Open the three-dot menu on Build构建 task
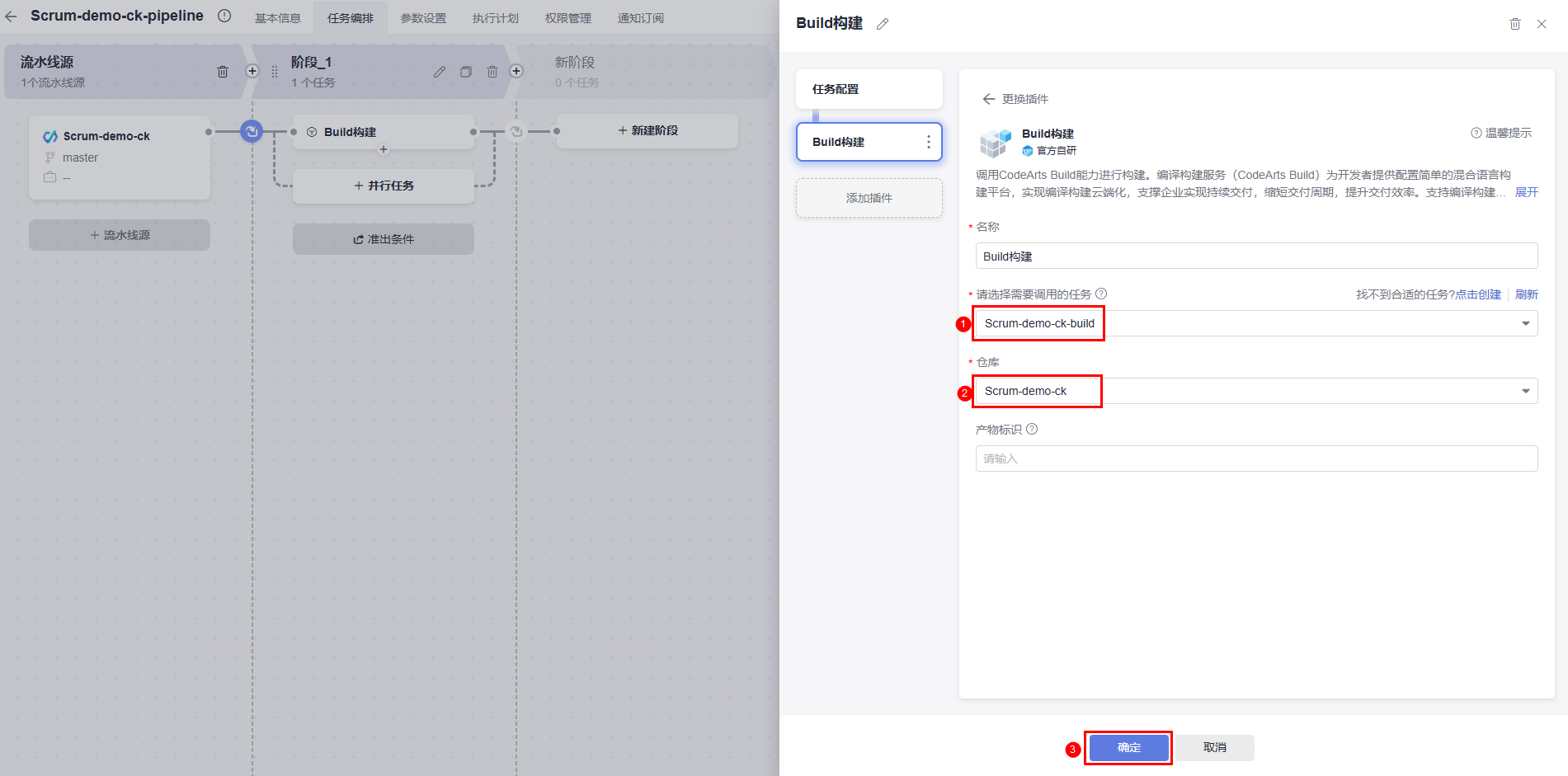The width and height of the screenshot is (1568, 776). tap(928, 142)
